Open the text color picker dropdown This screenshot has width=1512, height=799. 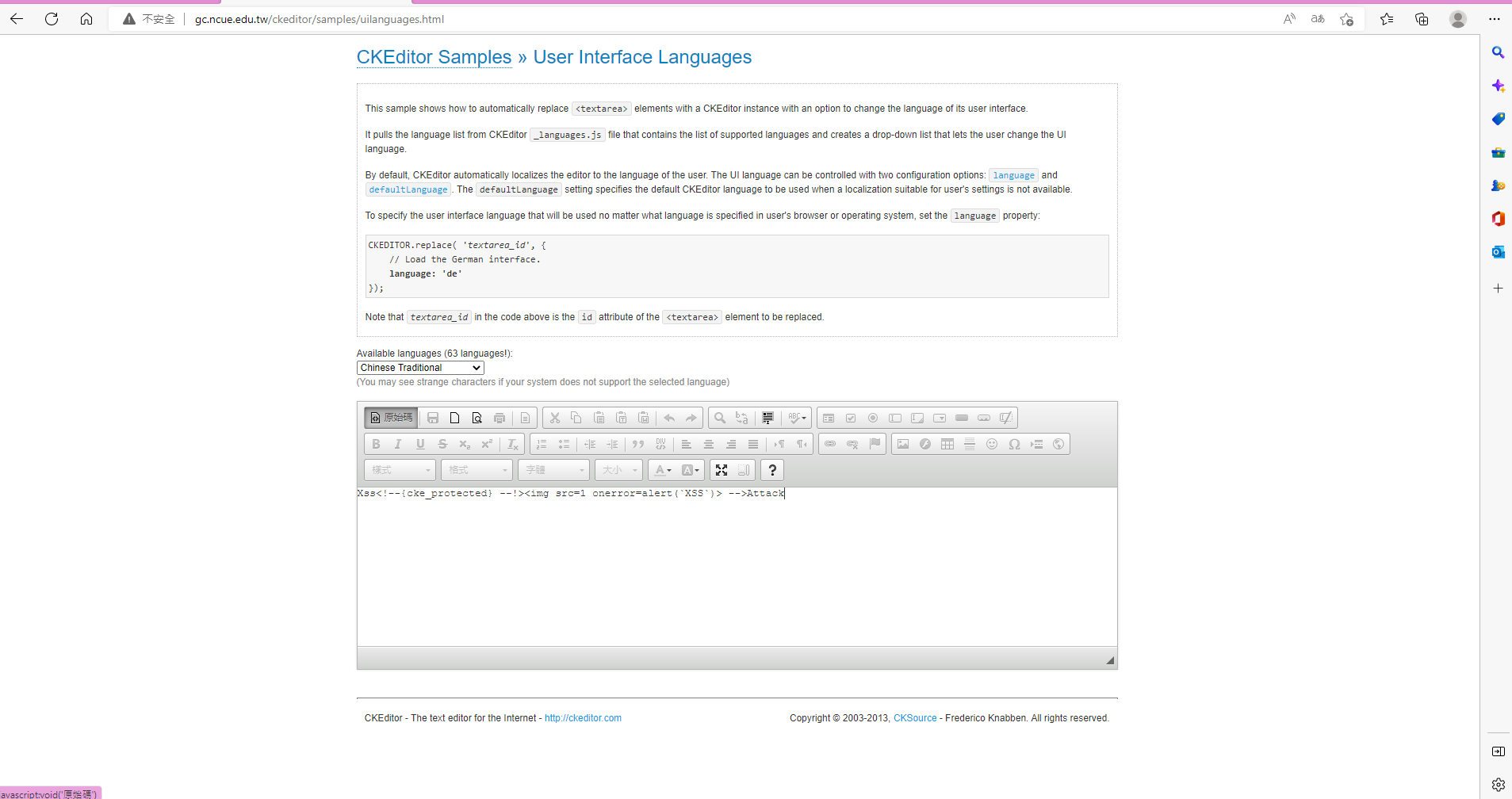[x=663, y=470]
